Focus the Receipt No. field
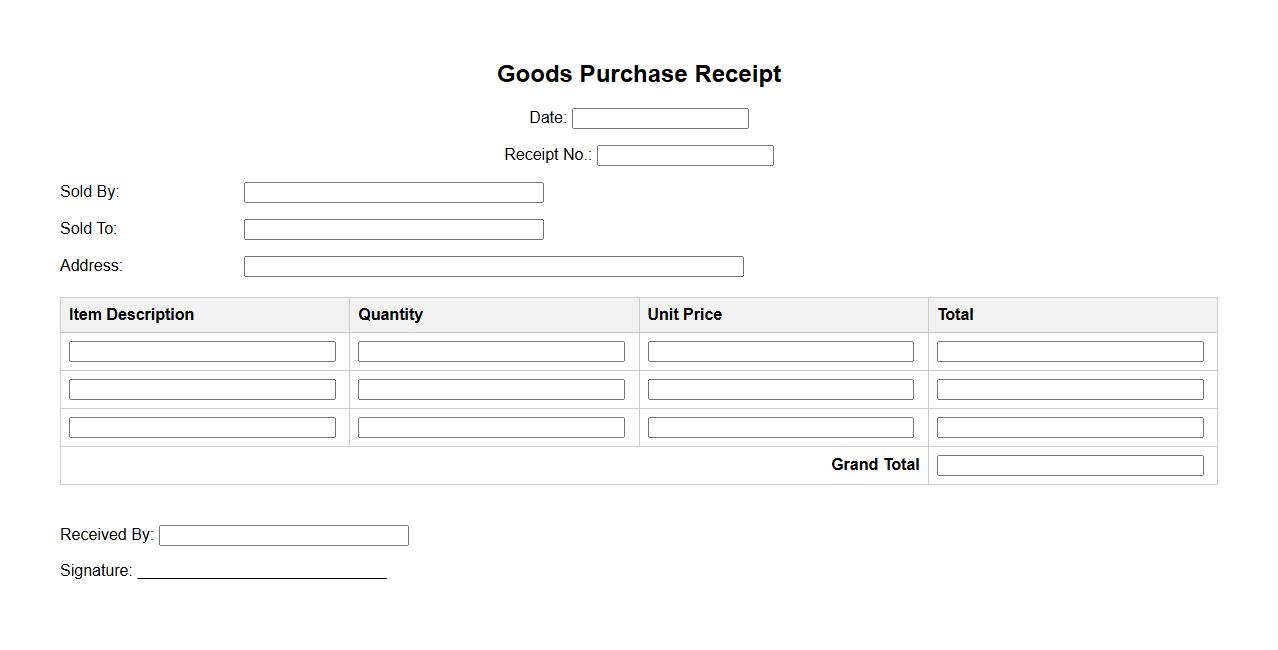Image resolution: width=1278 pixels, height=650 pixels. [685, 156]
